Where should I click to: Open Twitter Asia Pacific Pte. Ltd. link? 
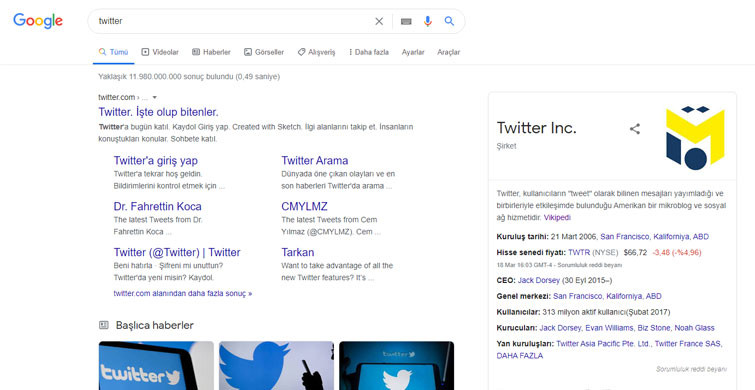pos(603,344)
